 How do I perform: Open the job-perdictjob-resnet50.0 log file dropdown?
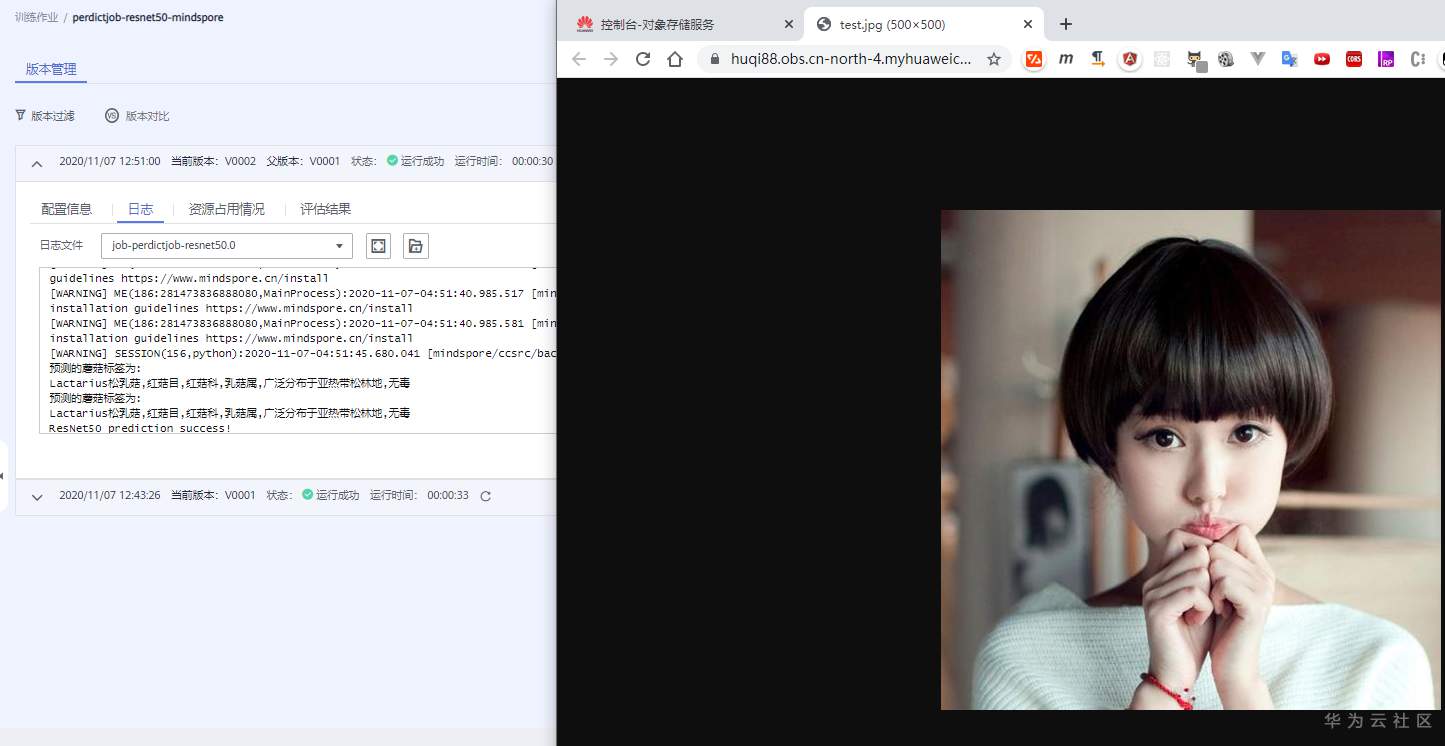tap(339, 245)
